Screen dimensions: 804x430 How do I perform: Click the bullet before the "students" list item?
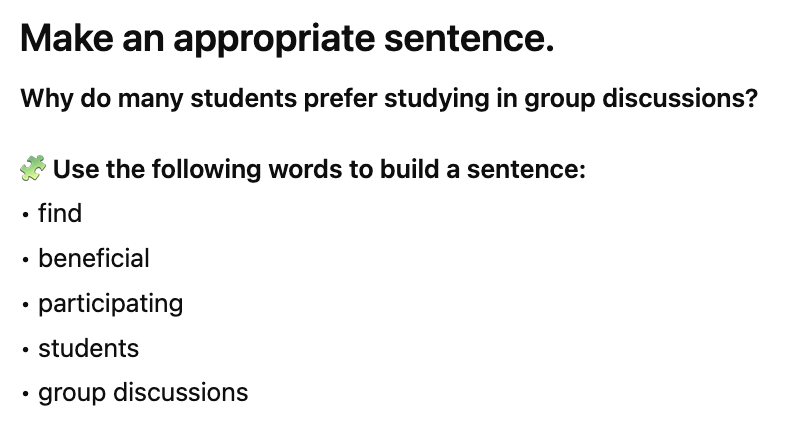click(x=24, y=349)
